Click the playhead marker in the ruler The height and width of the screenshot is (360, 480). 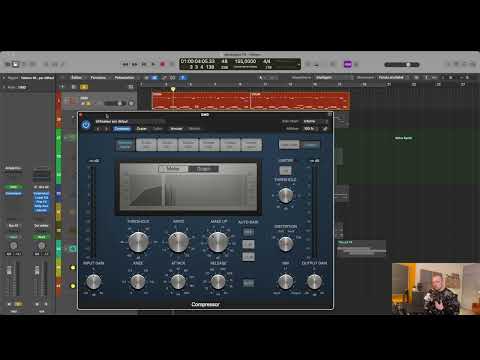(x=173, y=89)
